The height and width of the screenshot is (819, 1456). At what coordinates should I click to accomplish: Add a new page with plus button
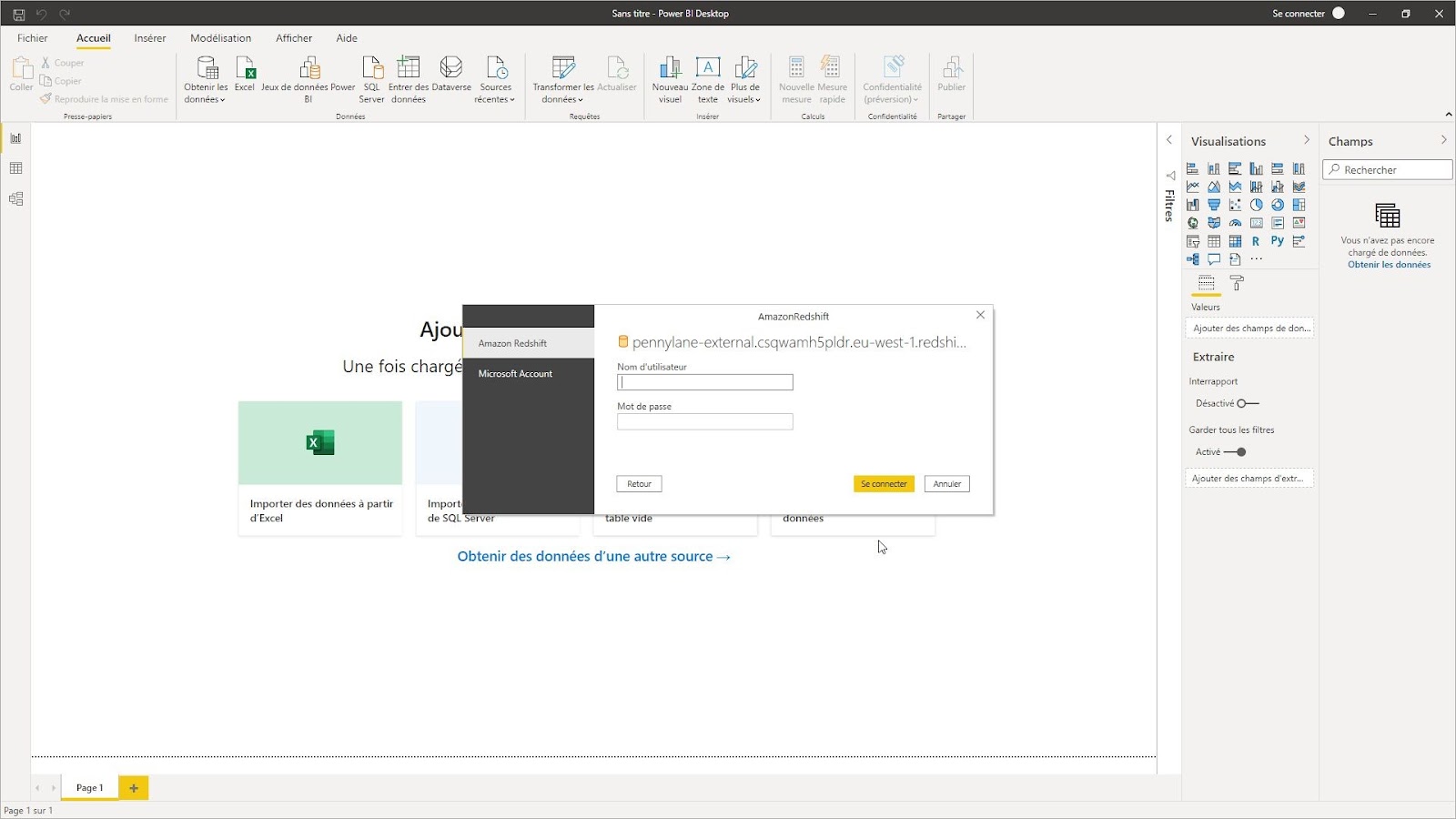[x=133, y=788]
